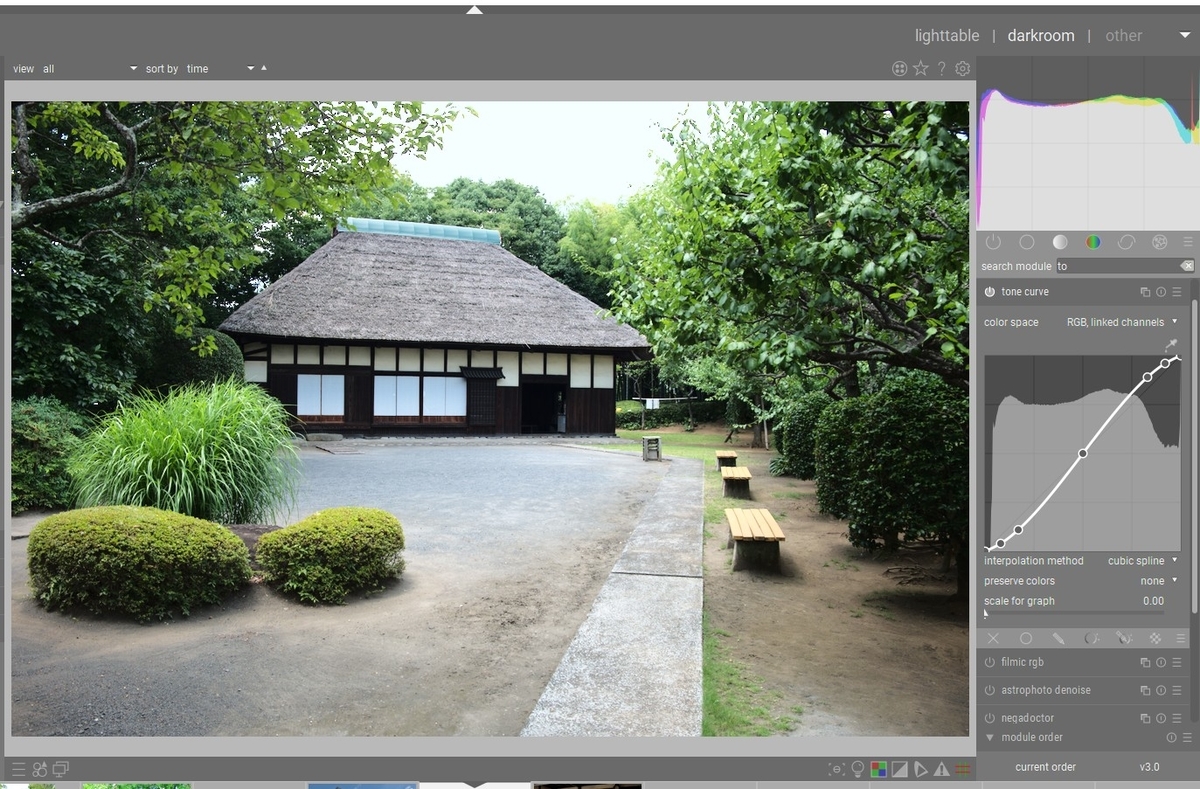Open the color module group icon
The width and height of the screenshot is (1200, 789).
point(1093,242)
